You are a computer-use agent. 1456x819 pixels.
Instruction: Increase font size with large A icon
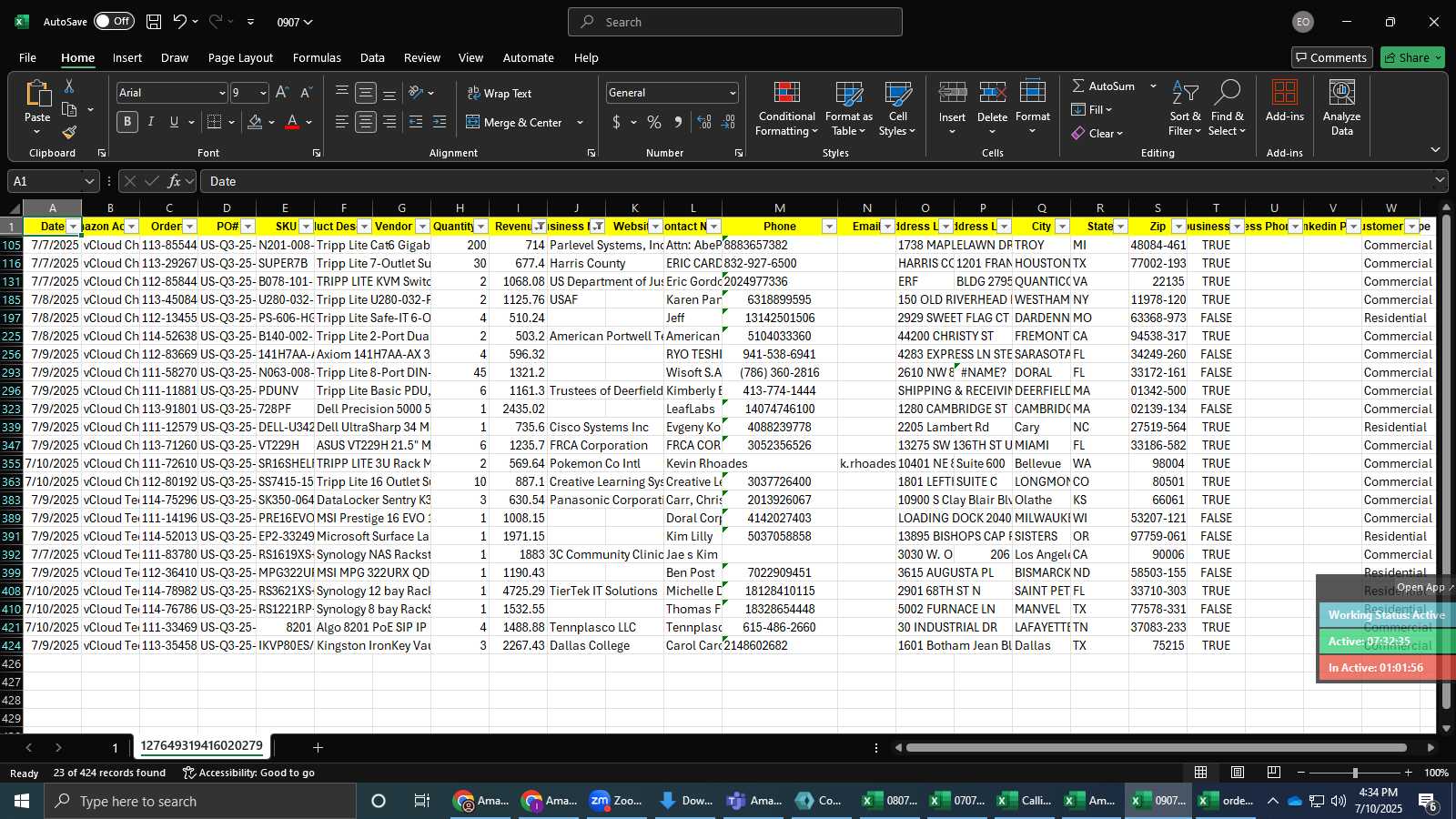(282, 93)
